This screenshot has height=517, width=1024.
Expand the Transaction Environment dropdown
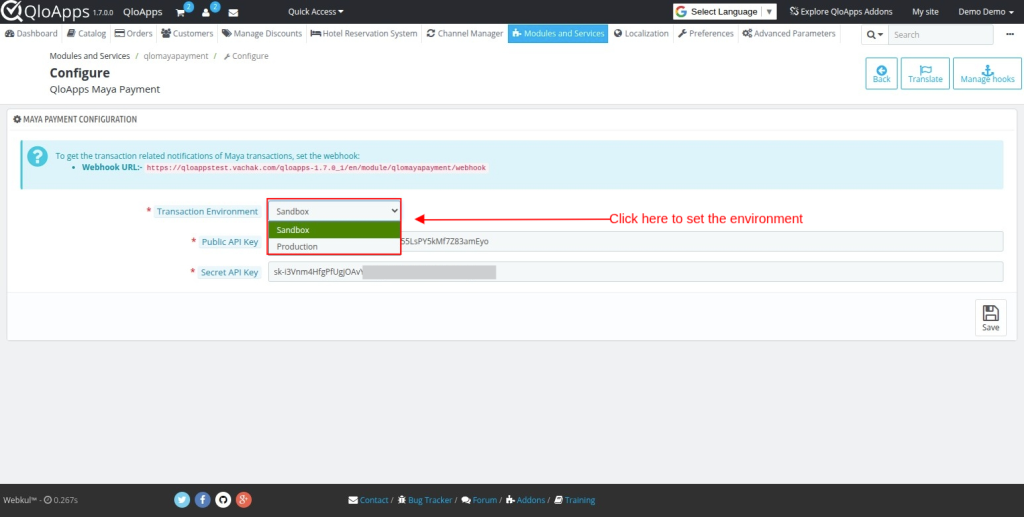pyautogui.click(x=334, y=211)
